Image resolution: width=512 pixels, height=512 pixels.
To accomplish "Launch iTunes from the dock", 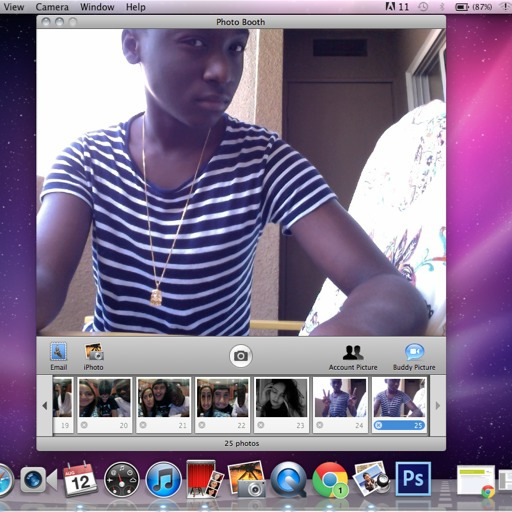I will [x=163, y=480].
